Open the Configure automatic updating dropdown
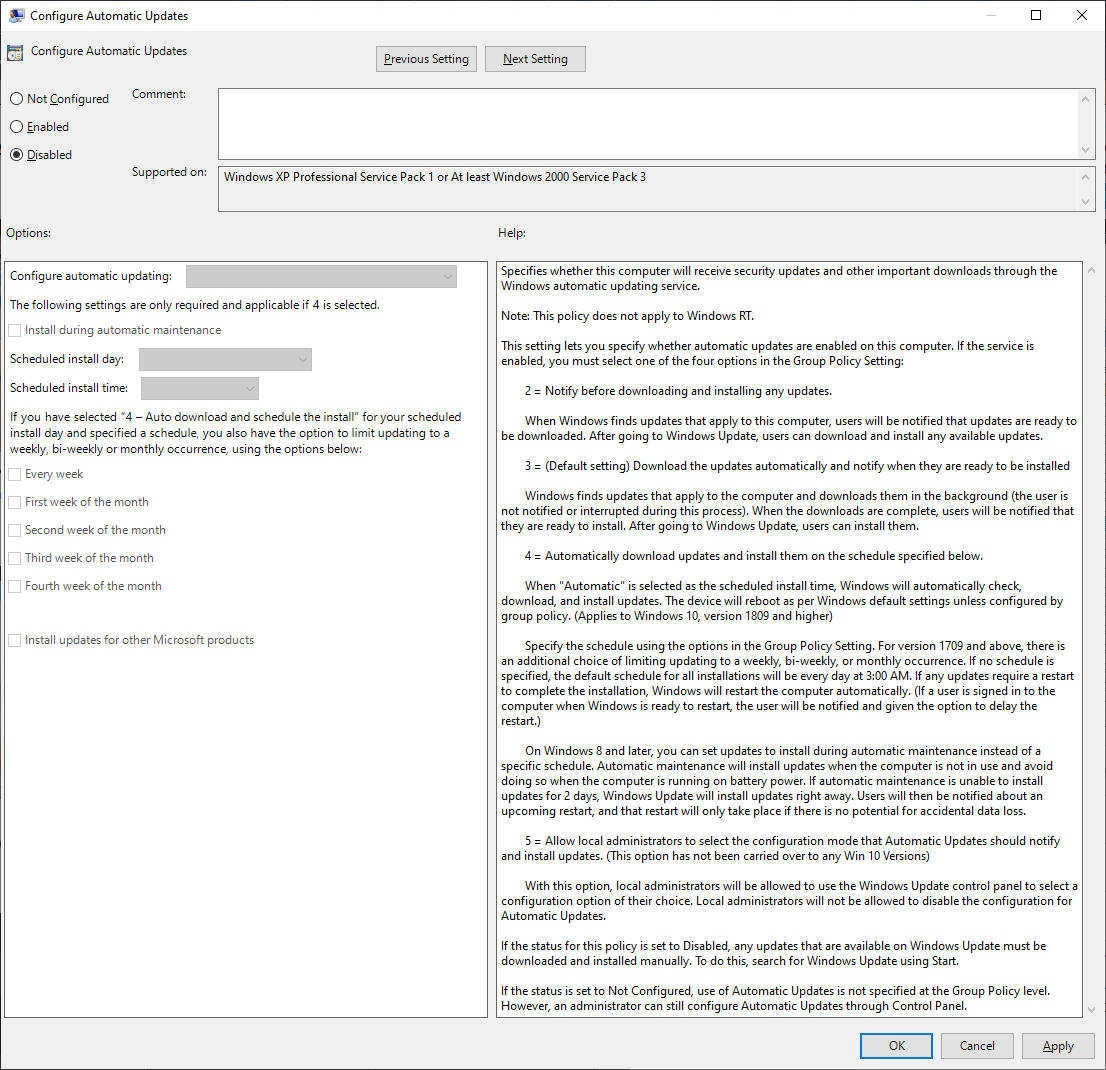Screen dimensions: 1106x1070 [x=321, y=276]
